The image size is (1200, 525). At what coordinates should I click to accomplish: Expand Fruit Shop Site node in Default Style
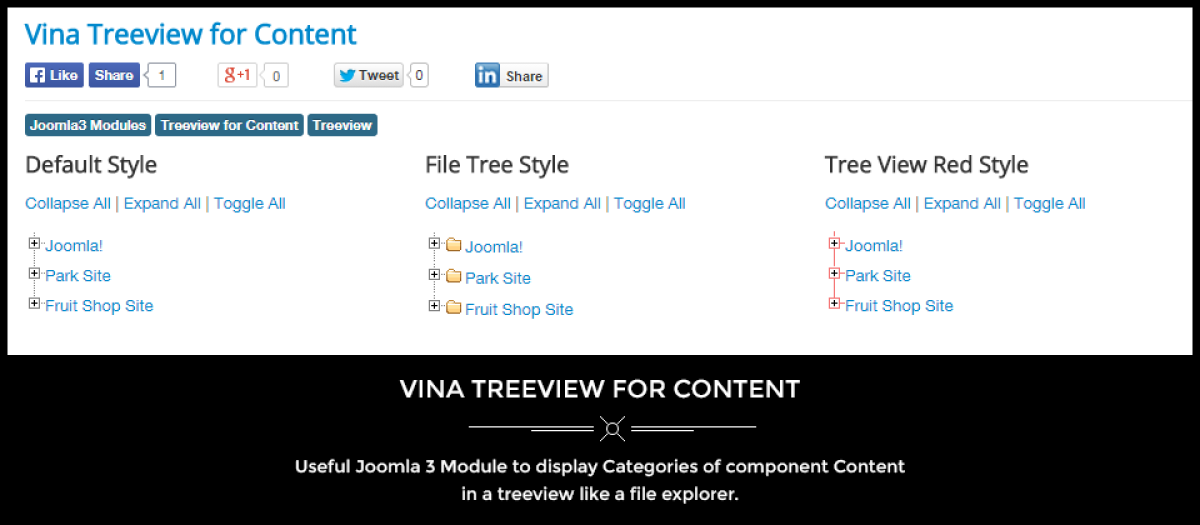(x=35, y=303)
